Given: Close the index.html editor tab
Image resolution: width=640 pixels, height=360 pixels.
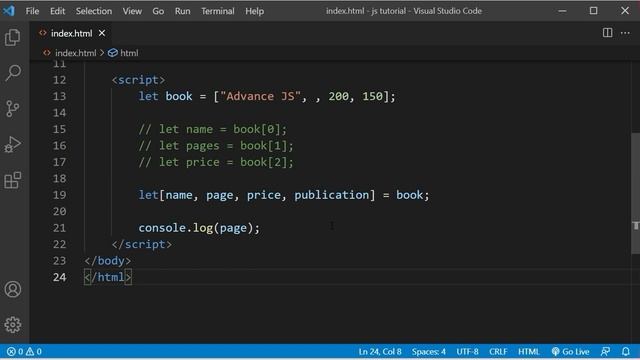Looking at the screenshot, I should point(102,33).
